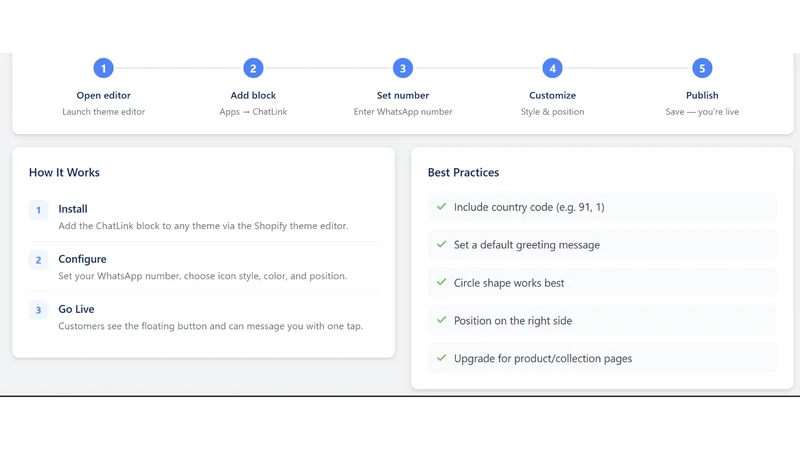Click the number 1 badge beside Install
The width and height of the screenshot is (800, 450).
[x=38, y=210]
